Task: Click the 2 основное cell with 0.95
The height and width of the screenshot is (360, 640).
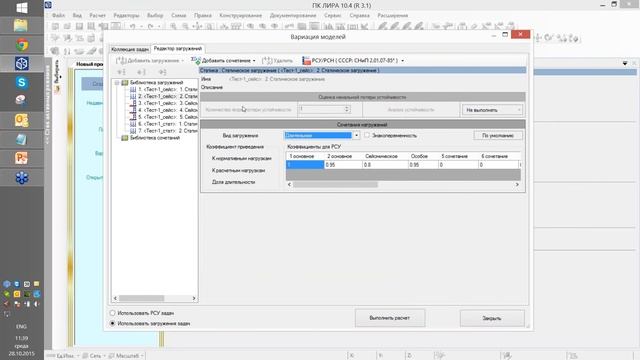Action: (x=343, y=165)
